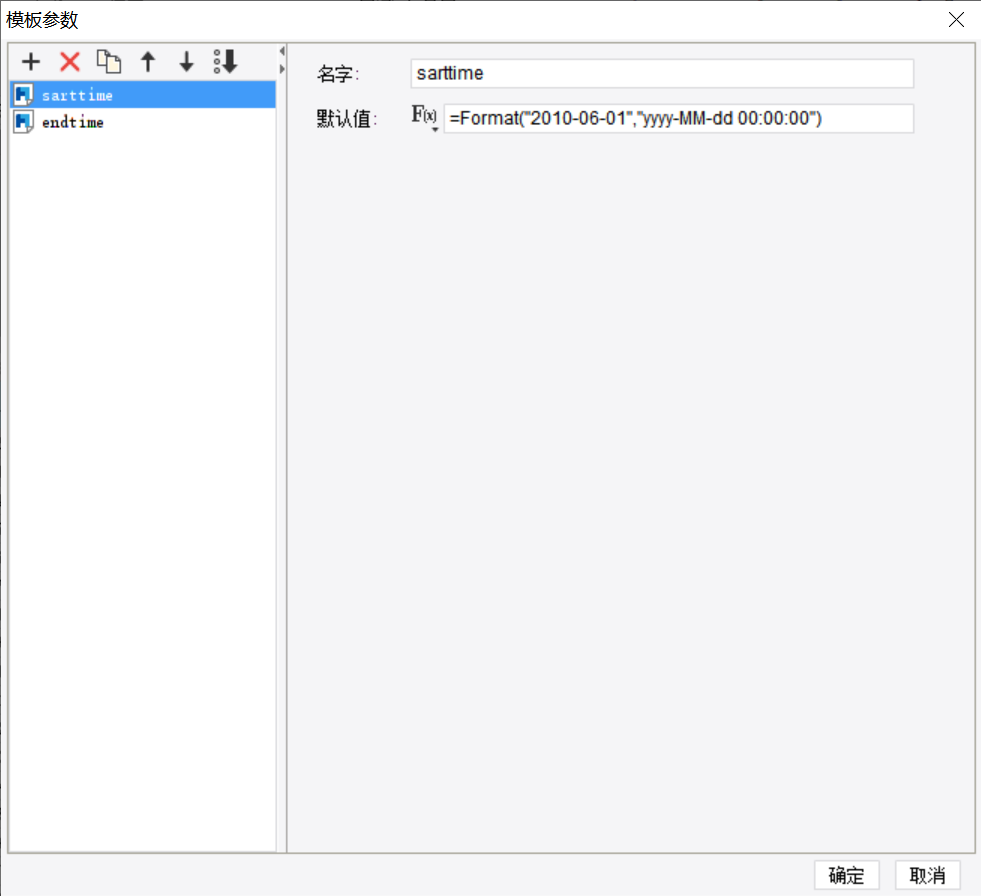
Task: Select the sarttime parameter row
Action: click(143, 95)
